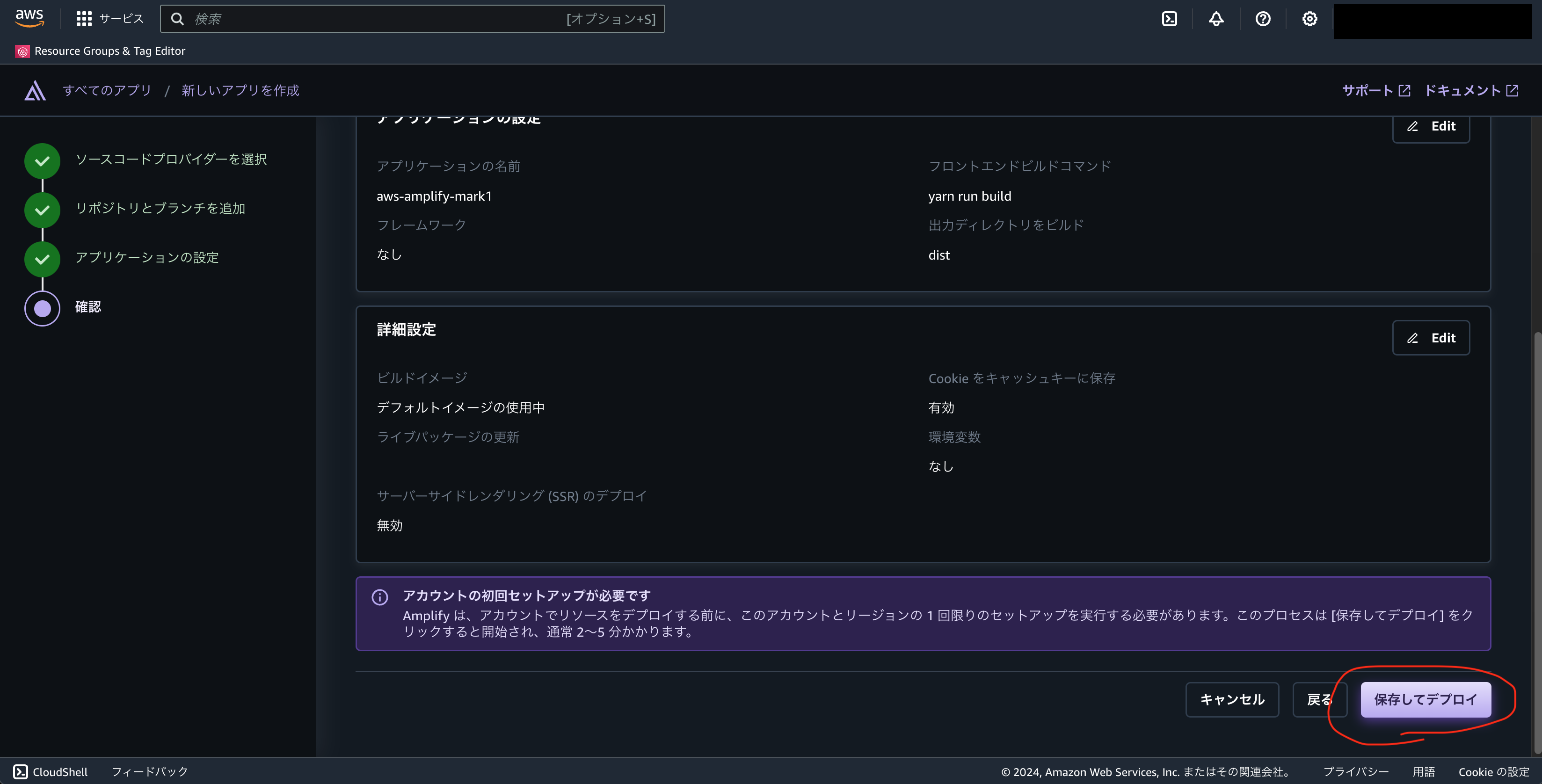Launch CloudShell from the top navigation icon
1542x784 pixels.
click(1170, 19)
